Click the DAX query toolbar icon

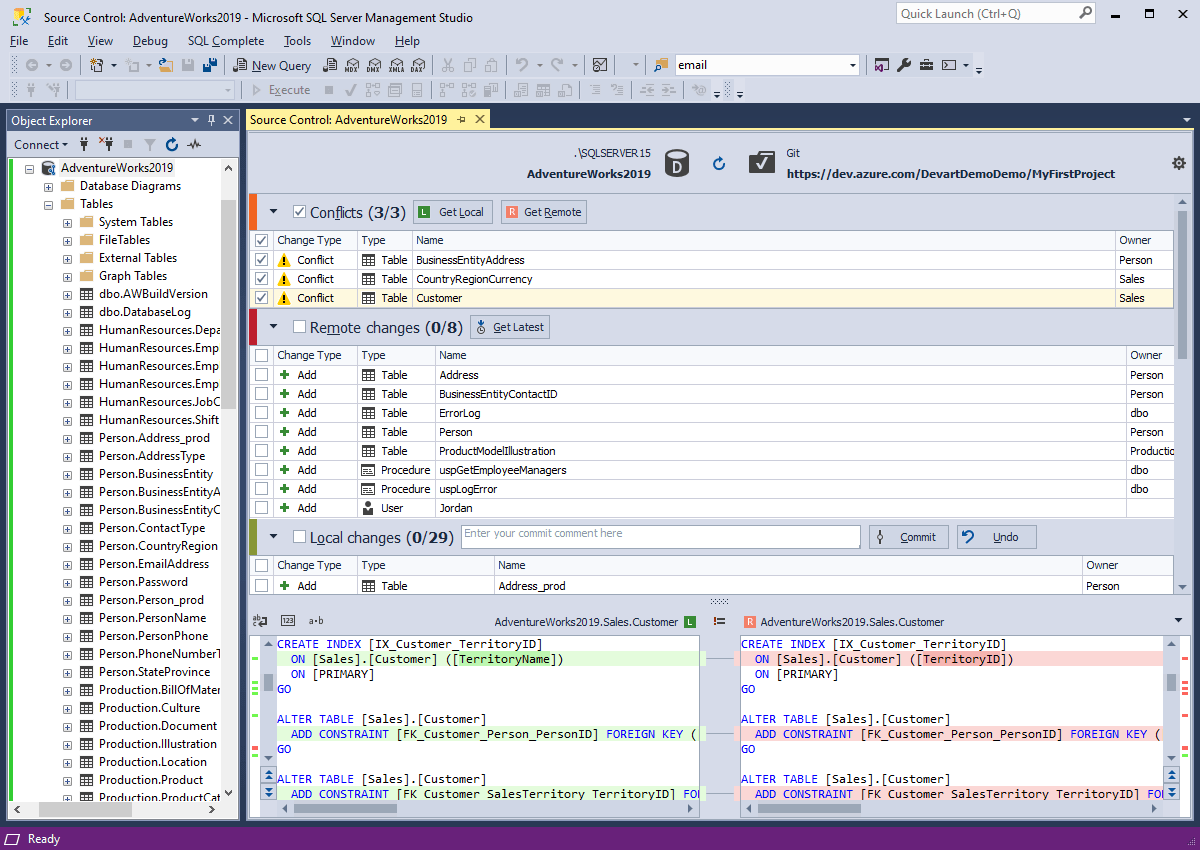click(x=419, y=64)
